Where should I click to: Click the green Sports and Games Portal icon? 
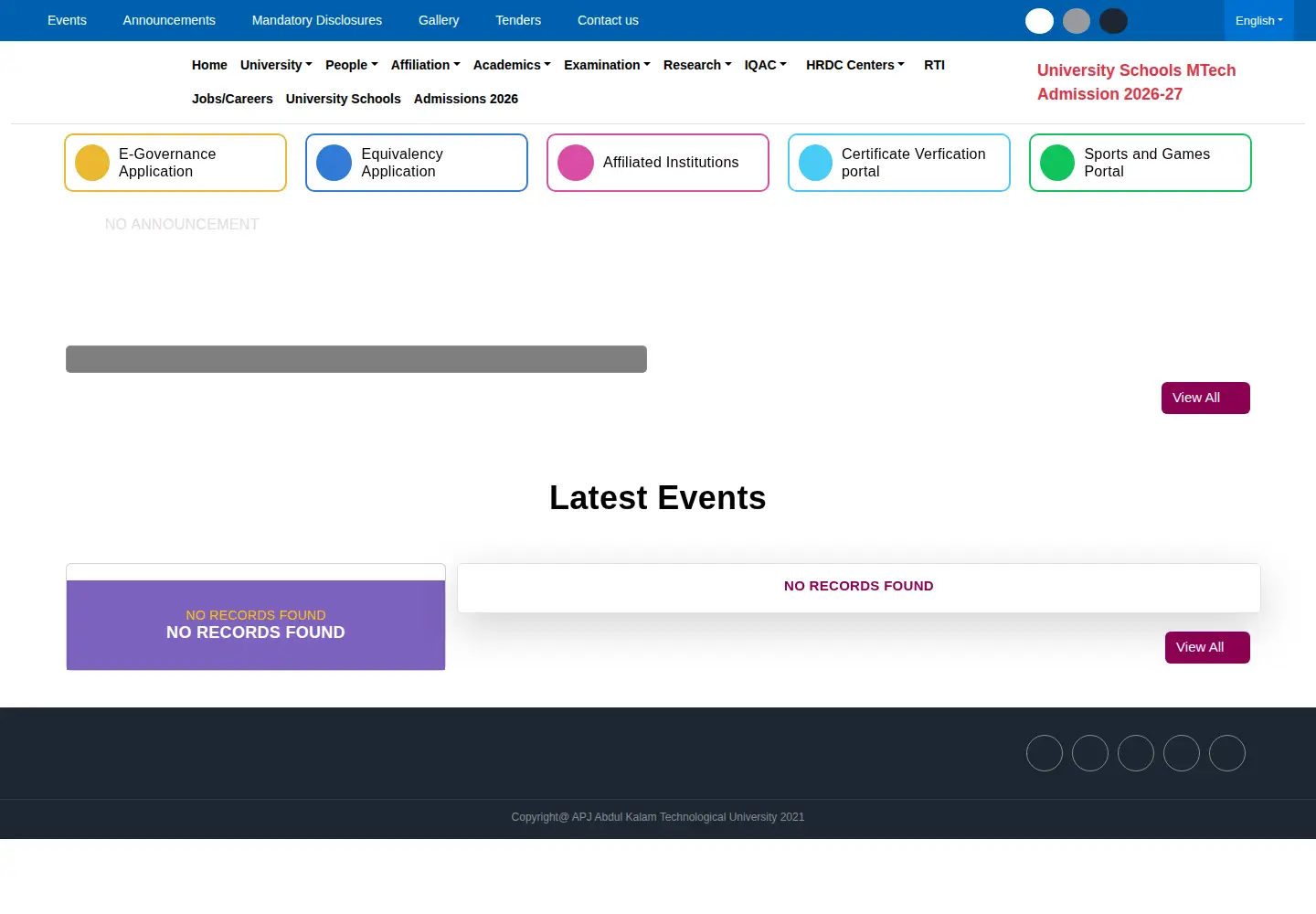1057,163
